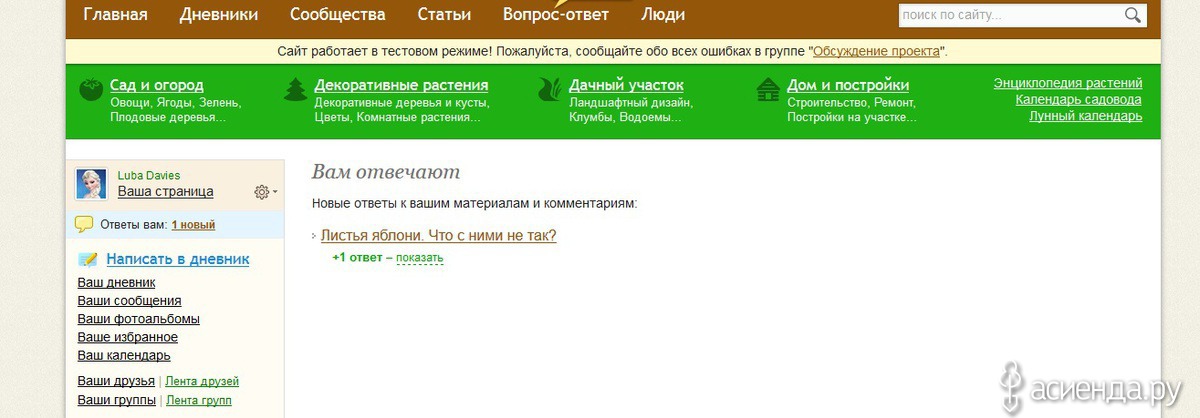Image resolution: width=1200 pixels, height=418 pixels.
Task: Open the Обсуждение проекта group link
Action: [x=876, y=51]
